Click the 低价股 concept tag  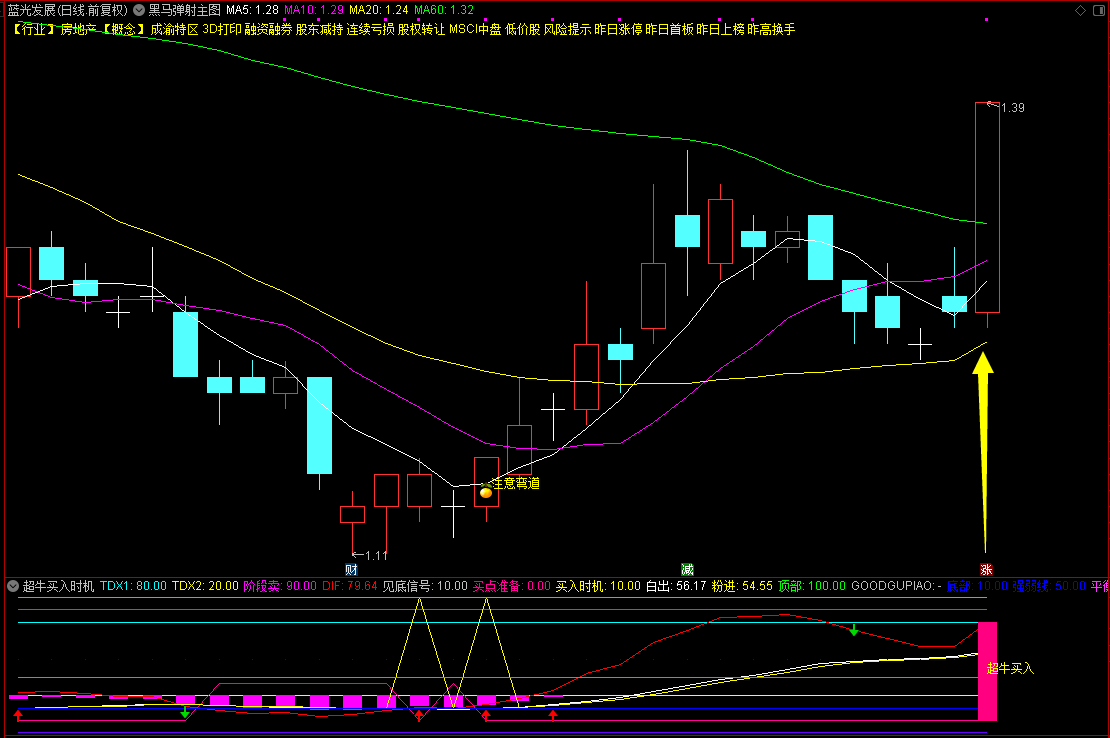click(522, 29)
